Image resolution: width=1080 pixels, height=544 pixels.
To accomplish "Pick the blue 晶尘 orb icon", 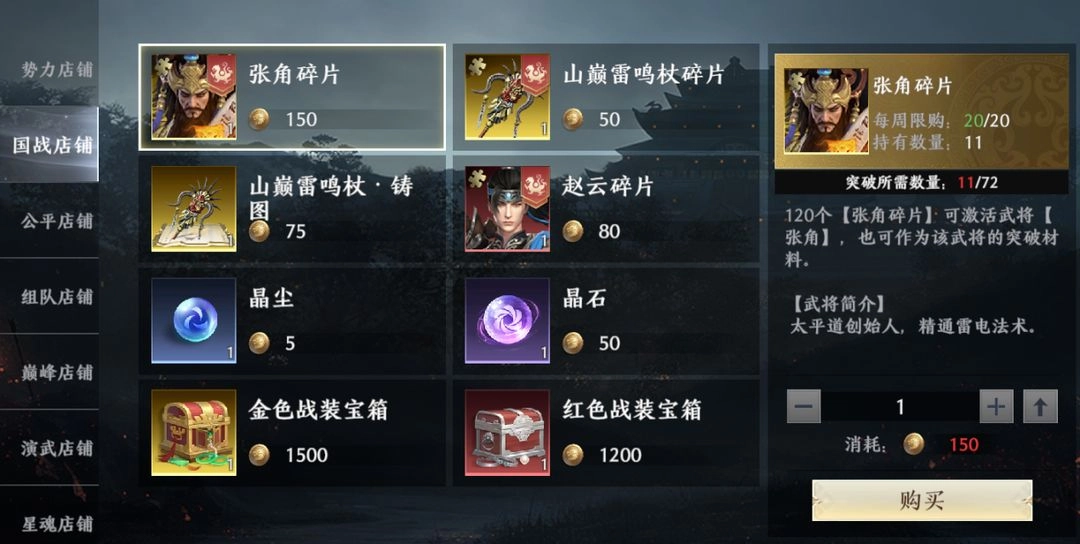I will [194, 320].
